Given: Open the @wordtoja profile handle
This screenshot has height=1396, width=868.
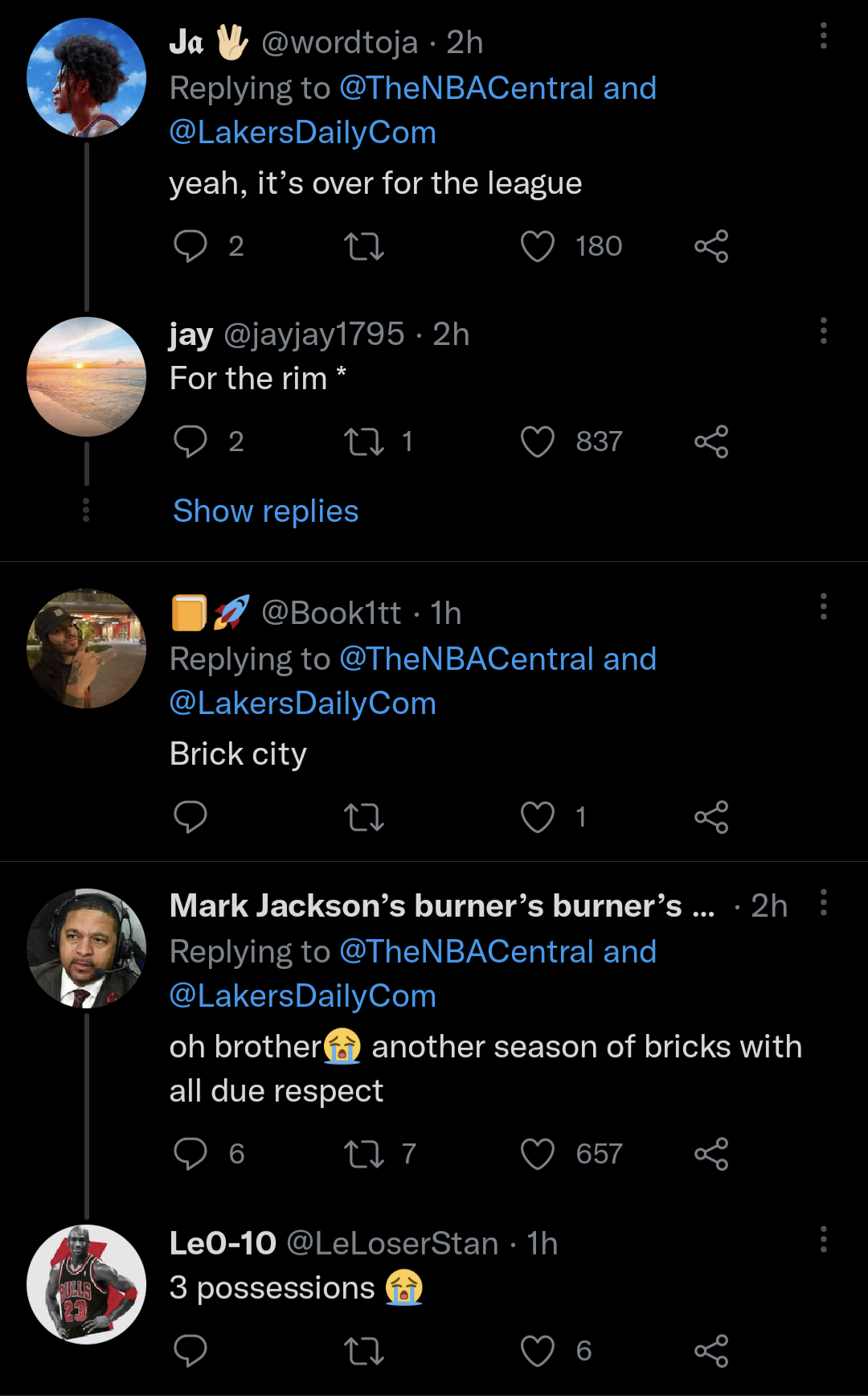Looking at the screenshot, I should coord(339,43).
